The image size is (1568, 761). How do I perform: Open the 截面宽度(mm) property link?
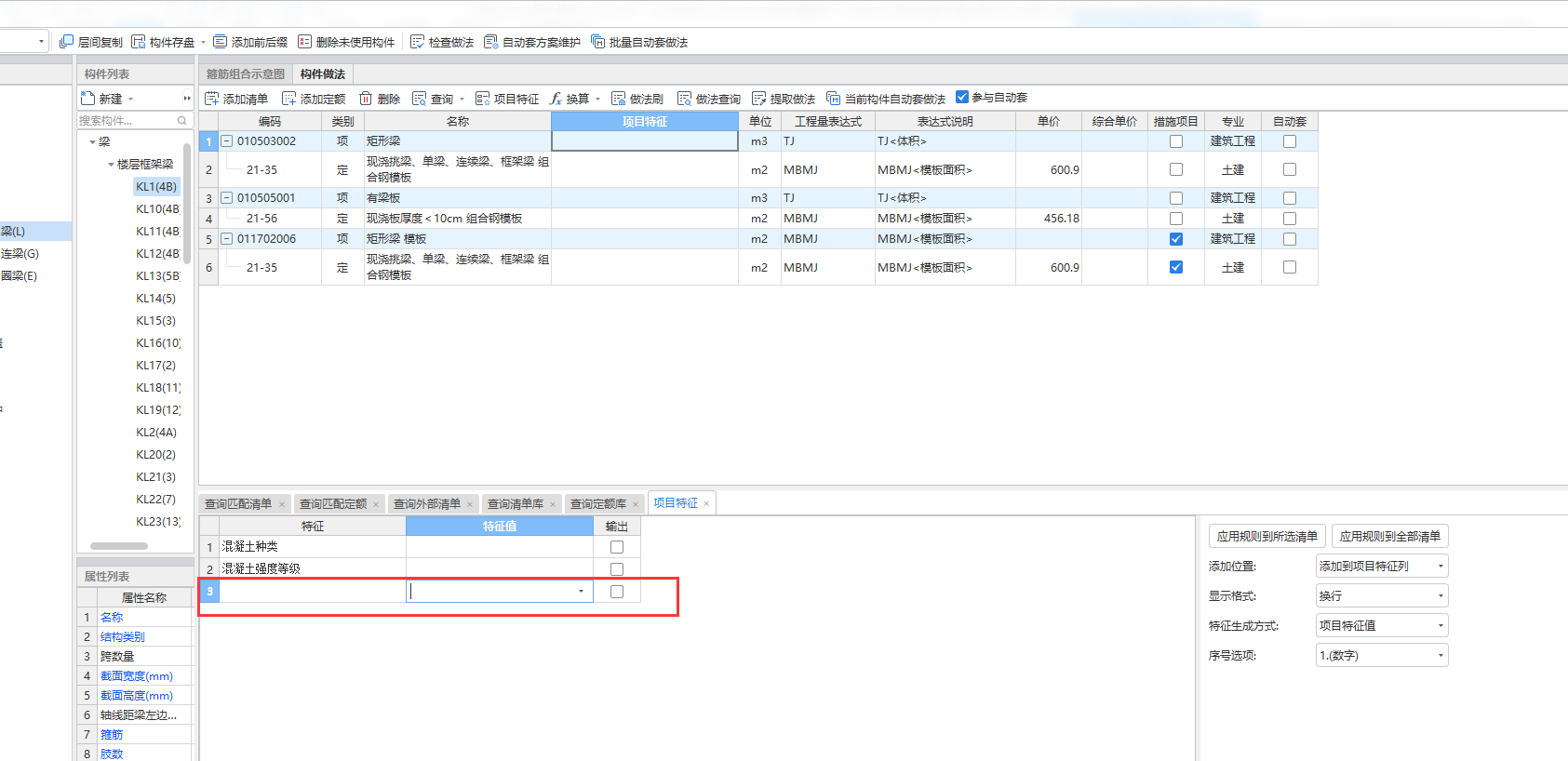click(x=137, y=676)
